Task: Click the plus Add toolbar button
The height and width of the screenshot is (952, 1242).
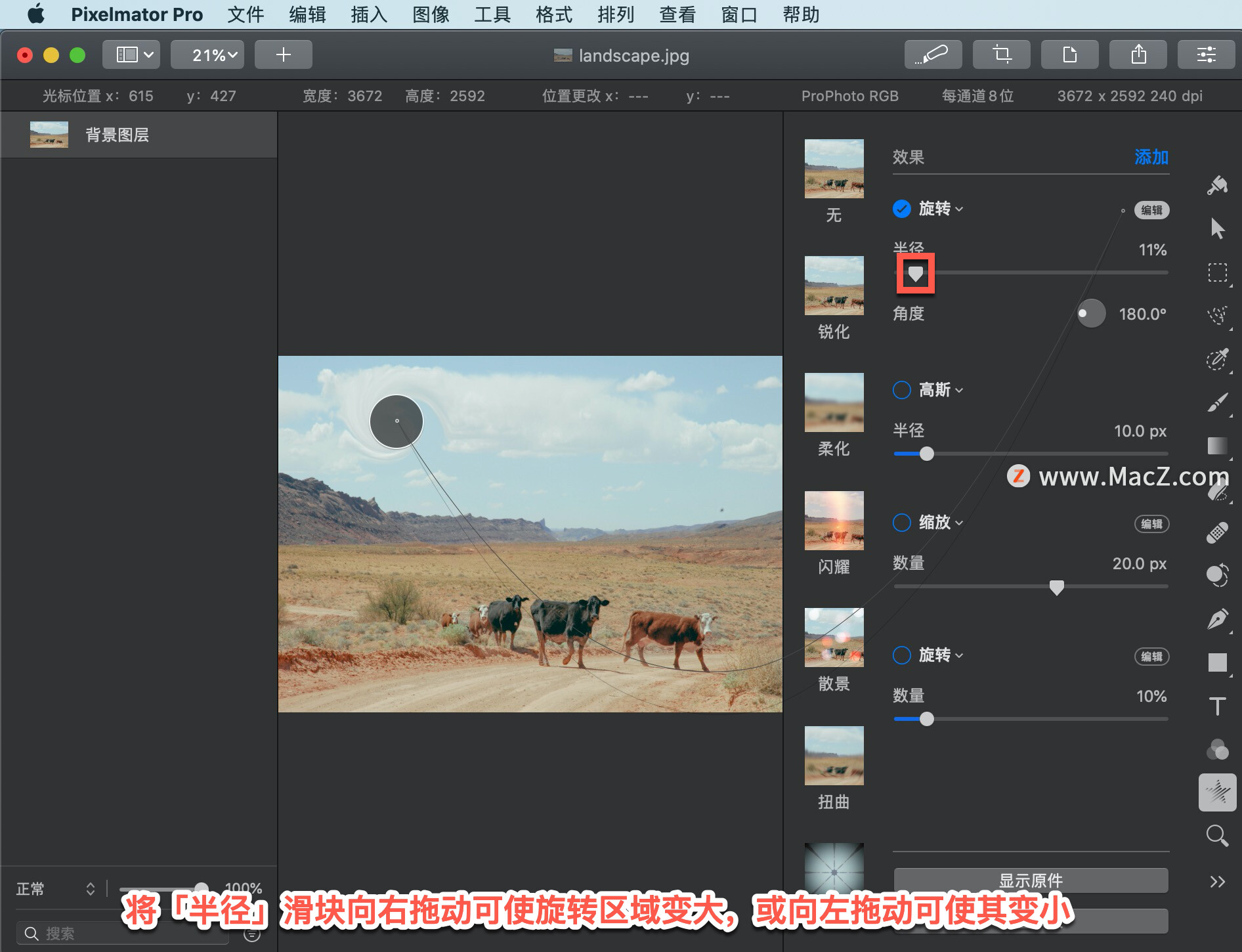Action: point(283,54)
